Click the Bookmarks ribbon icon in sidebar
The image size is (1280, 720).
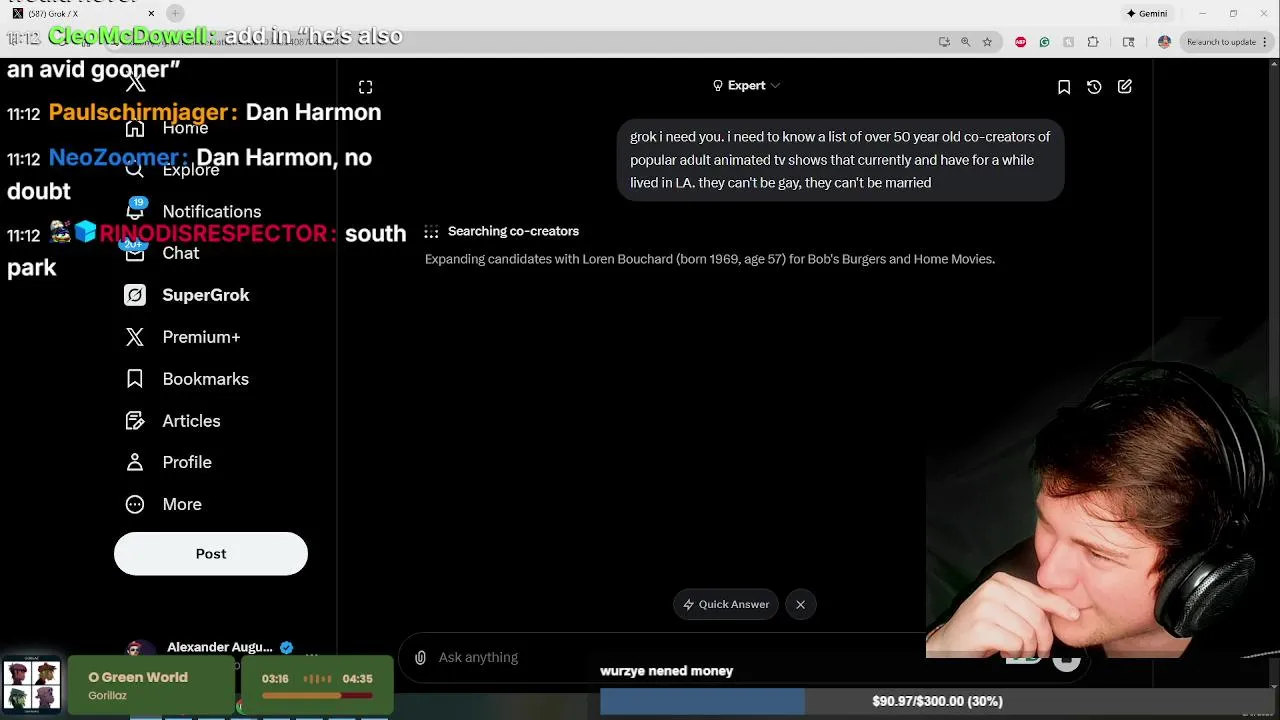135,379
